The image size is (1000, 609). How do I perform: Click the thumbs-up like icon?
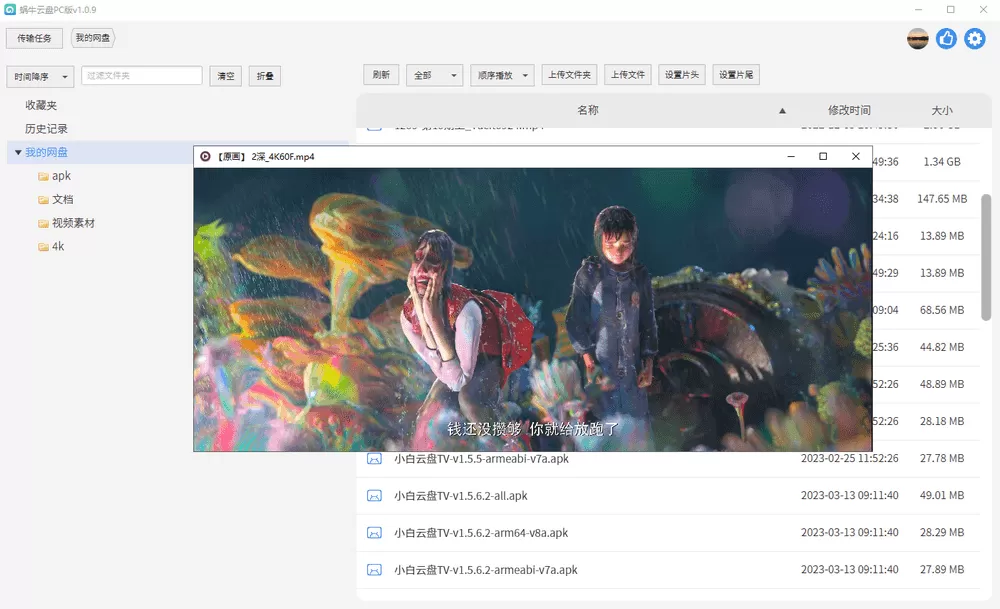click(x=945, y=40)
